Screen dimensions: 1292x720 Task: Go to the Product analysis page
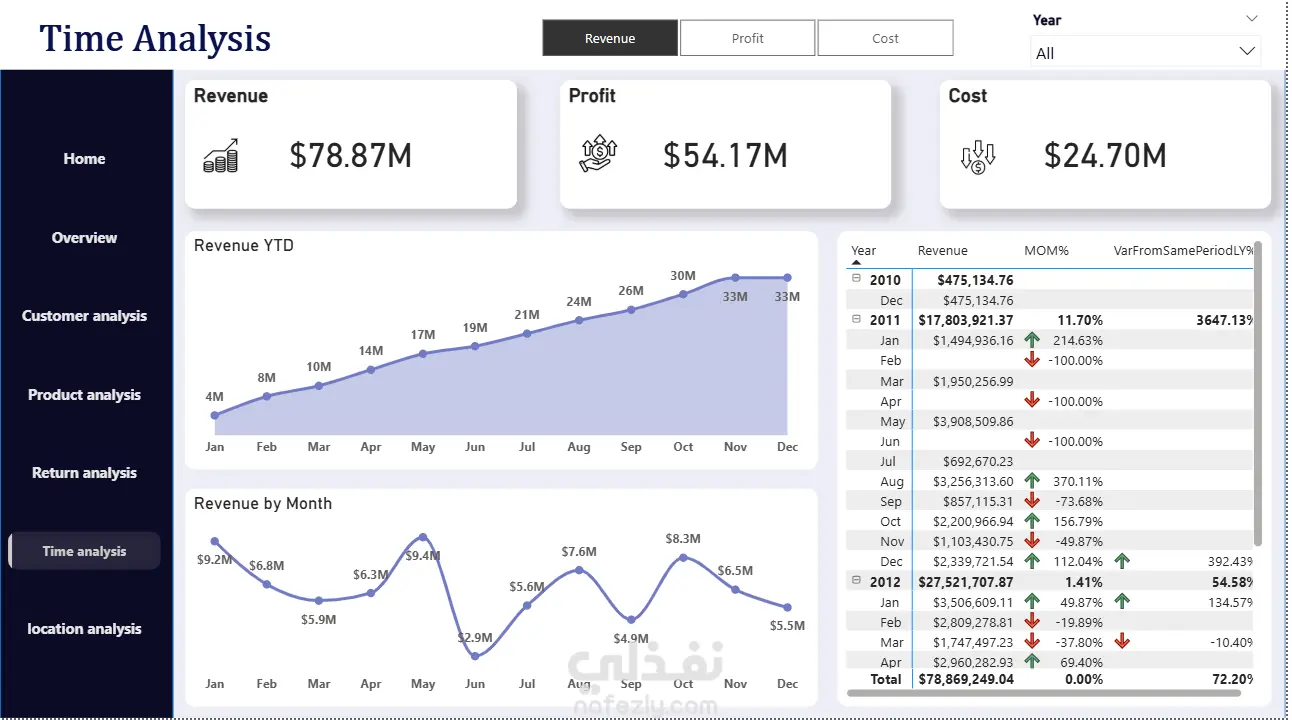[x=85, y=395]
